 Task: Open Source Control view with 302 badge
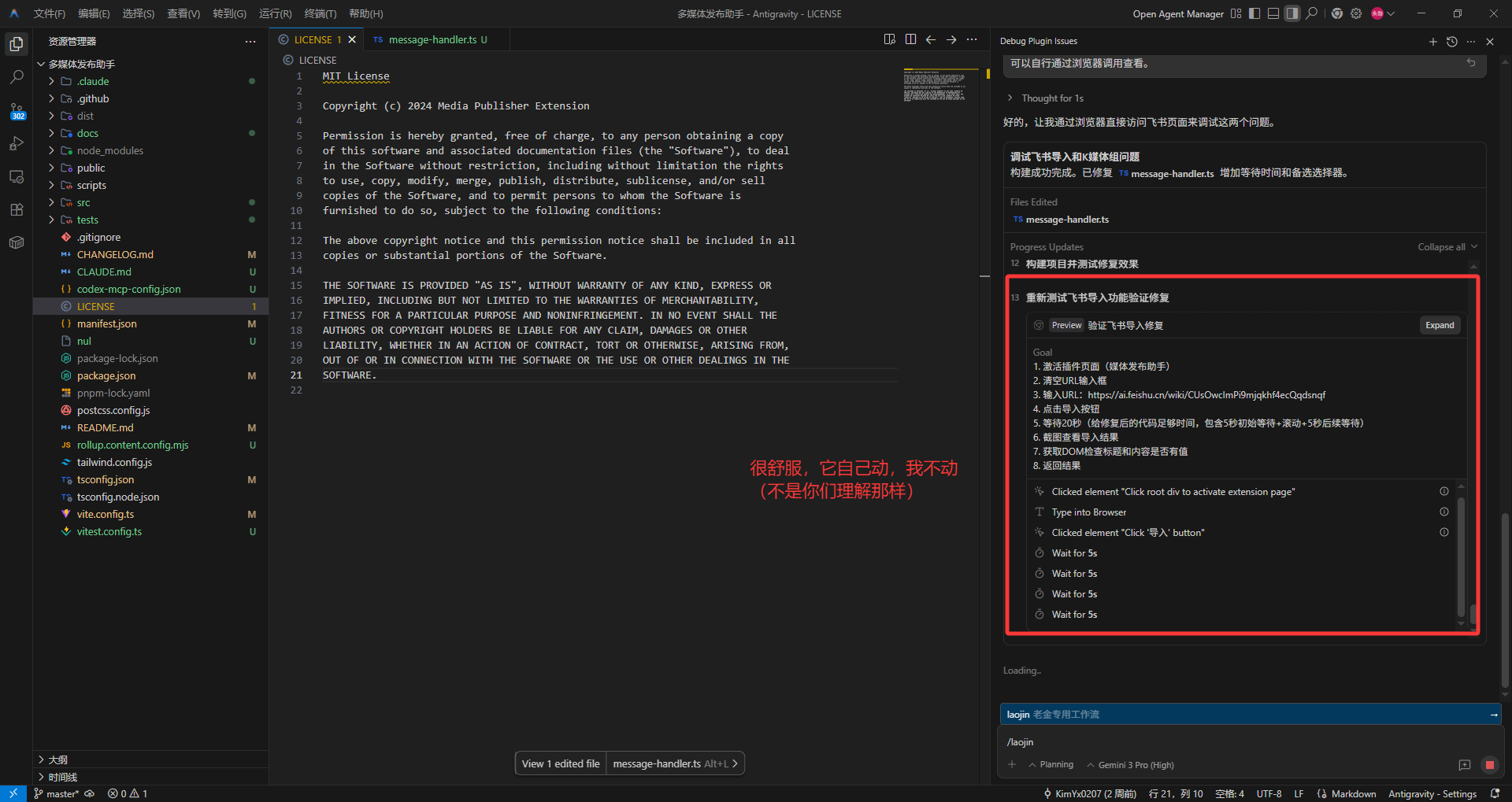[17, 111]
